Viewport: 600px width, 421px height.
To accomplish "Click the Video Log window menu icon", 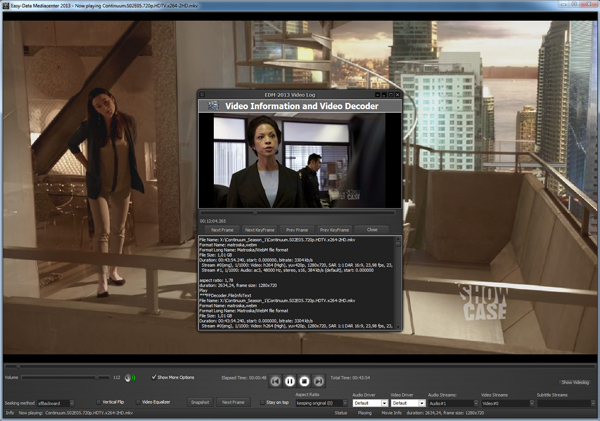I will [202, 94].
